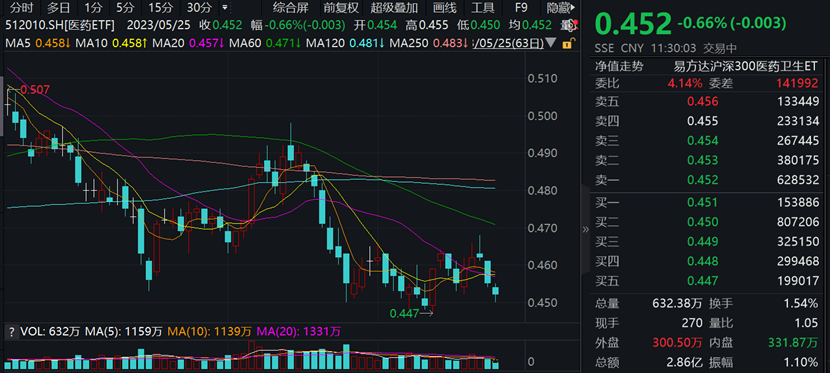830x373 pixels.
Task: Click the 买四 0.448 bid row
Action: click(x=707, y=261)
